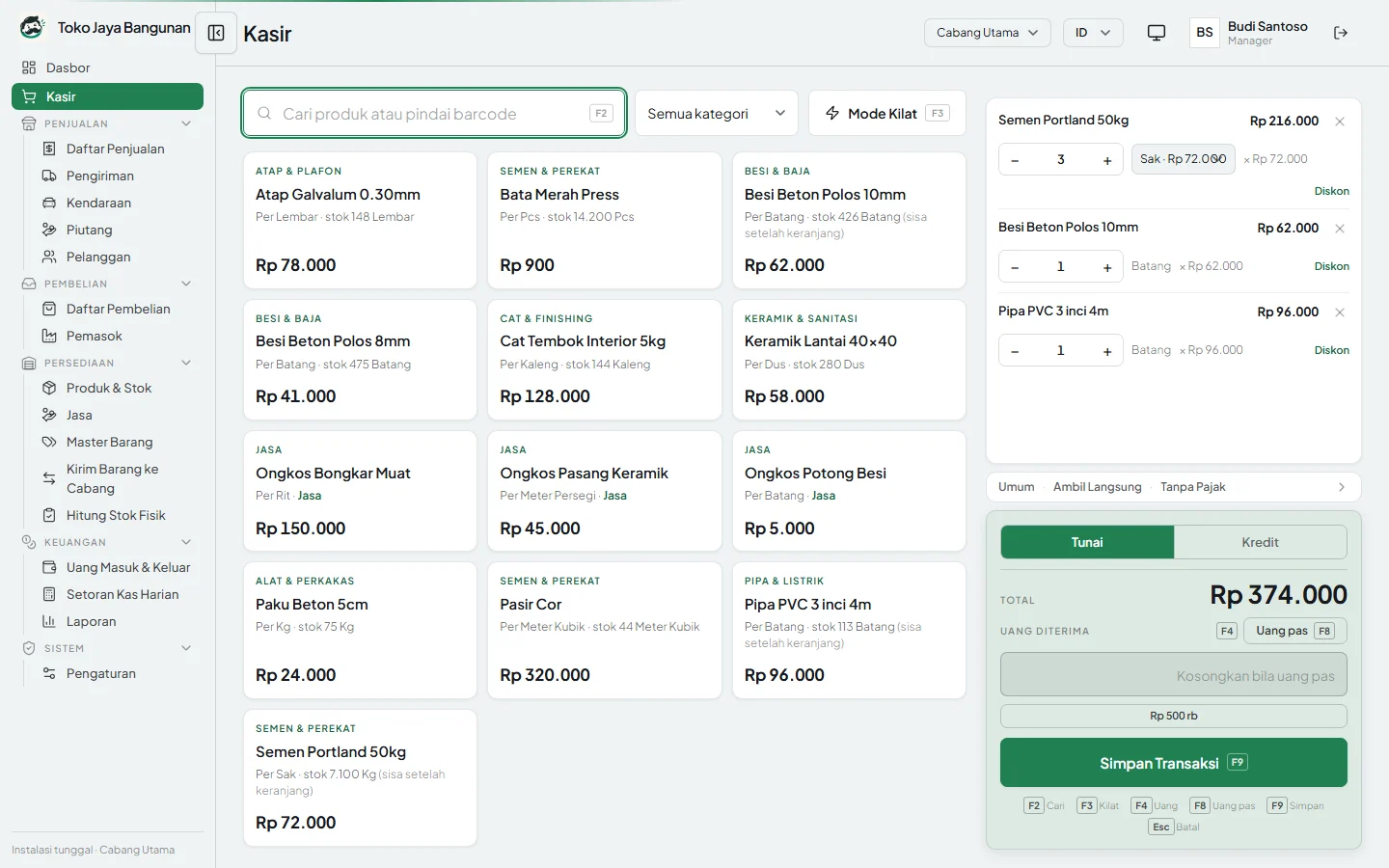Open Dasbor from the sidebar

click(x=108, y=68)
